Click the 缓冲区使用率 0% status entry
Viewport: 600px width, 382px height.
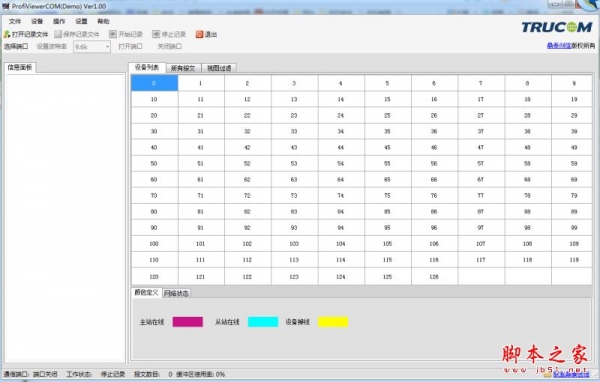(x=201, y=374)
